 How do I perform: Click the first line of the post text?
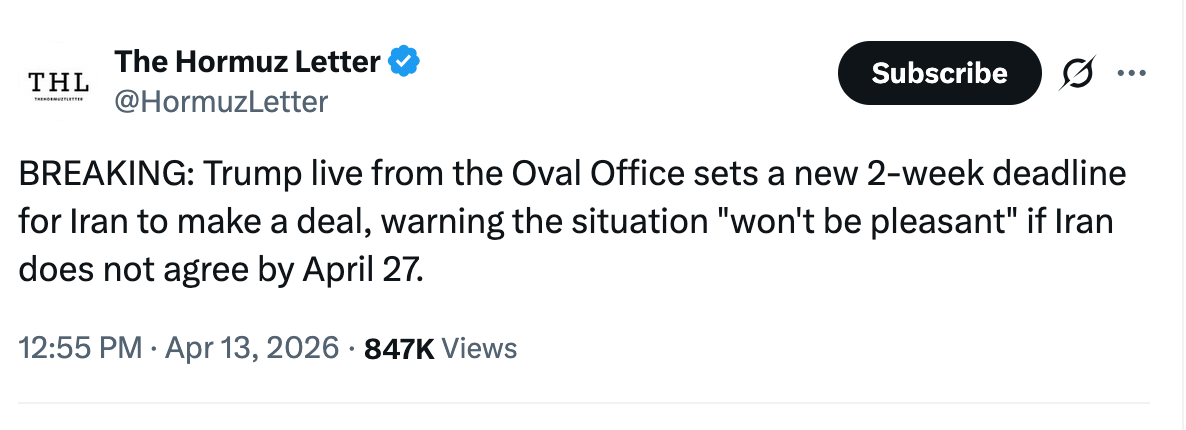click(573, 175)
